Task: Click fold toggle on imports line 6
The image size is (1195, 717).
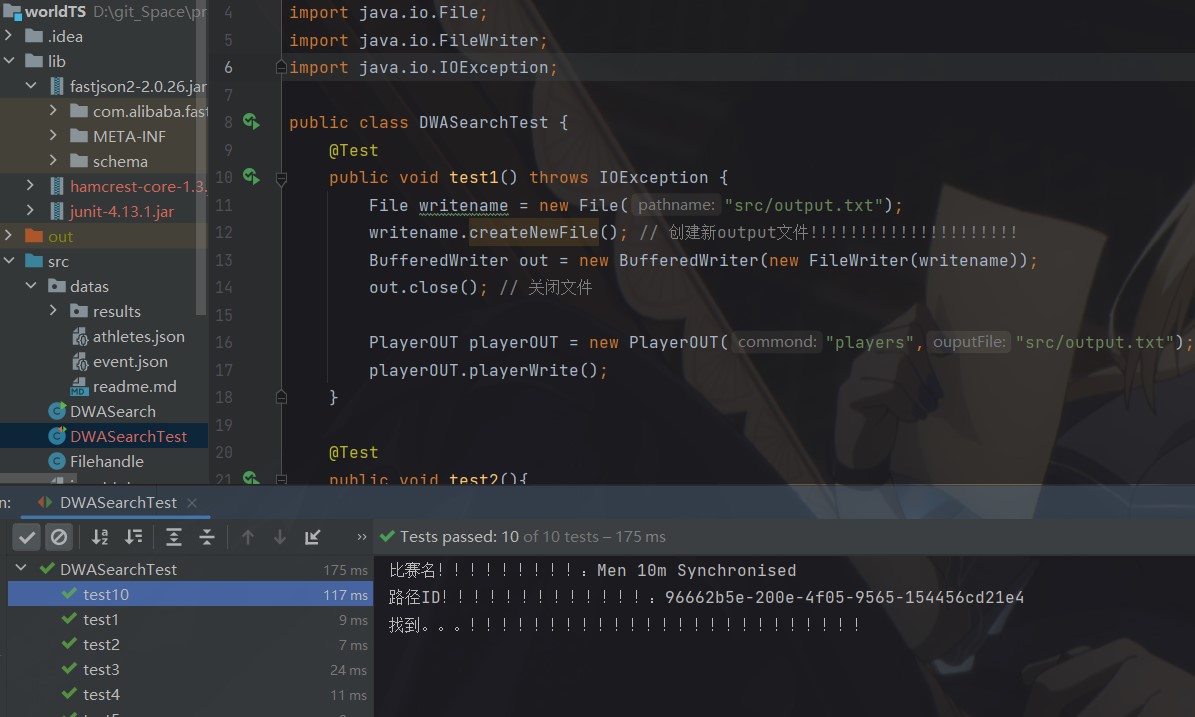Action: click(281, 67)
